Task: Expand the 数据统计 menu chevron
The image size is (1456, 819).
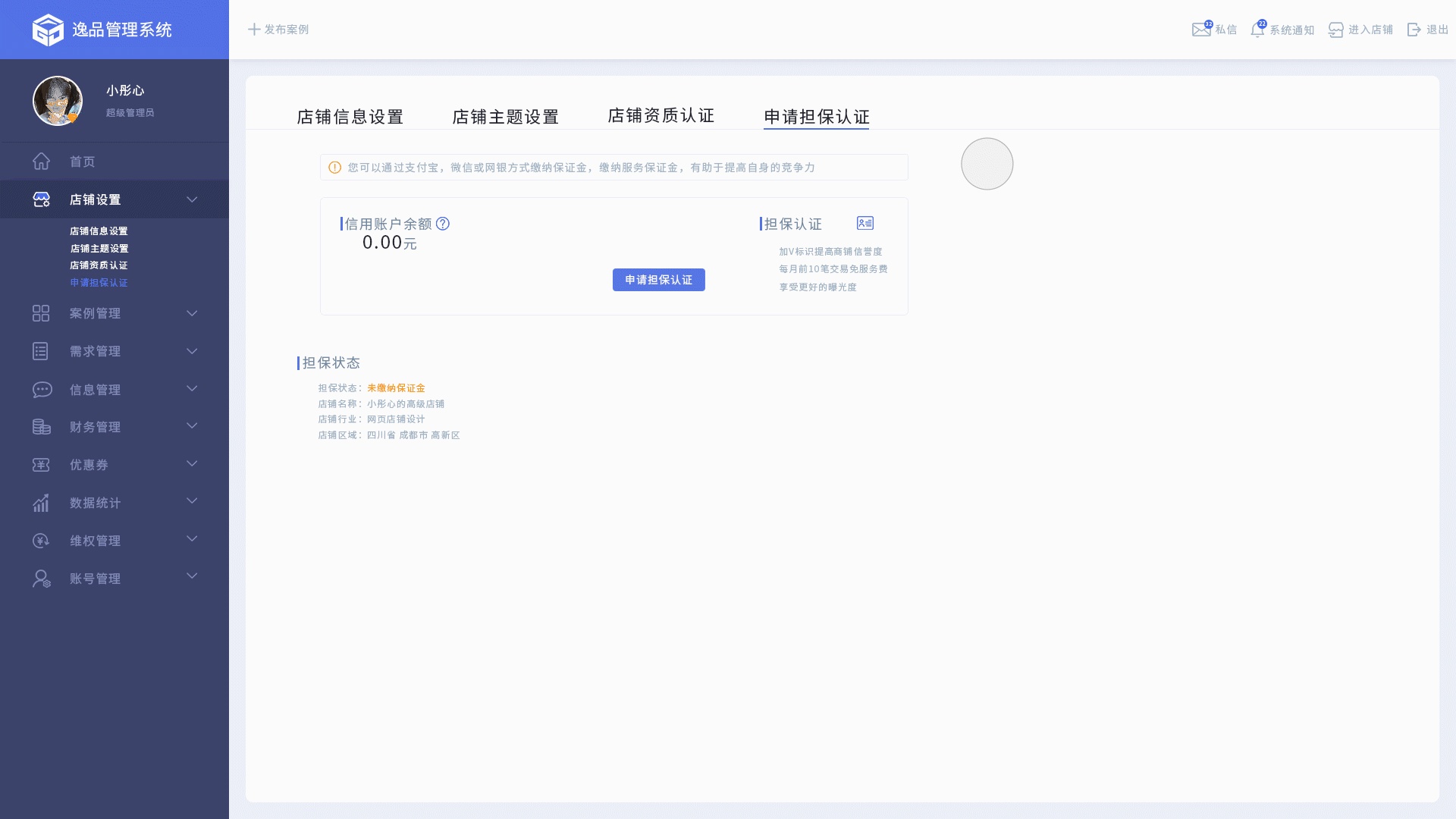Action: [x=192, y=501]
